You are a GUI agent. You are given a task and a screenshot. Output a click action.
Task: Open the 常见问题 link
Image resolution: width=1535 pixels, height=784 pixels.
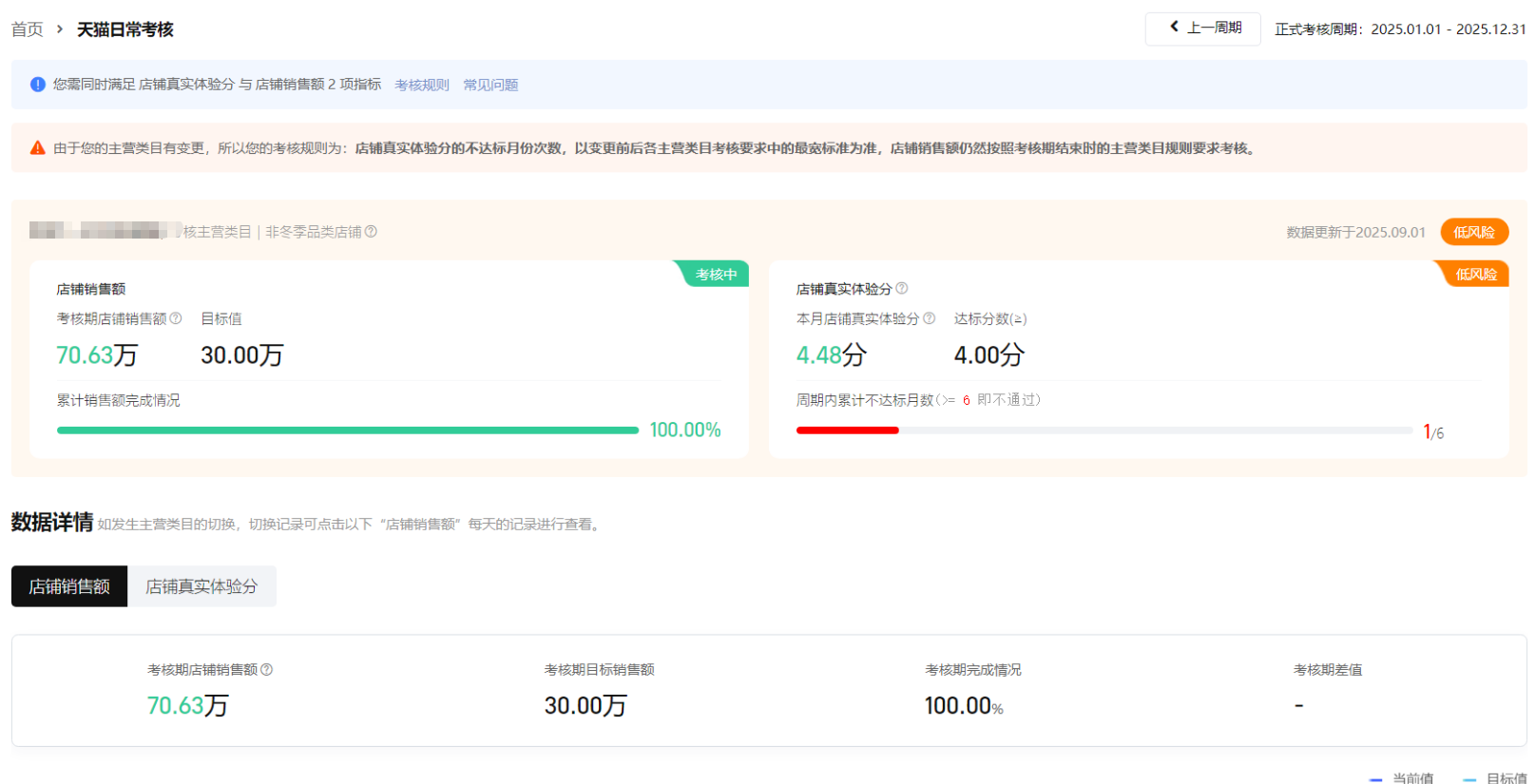point(490,85)
